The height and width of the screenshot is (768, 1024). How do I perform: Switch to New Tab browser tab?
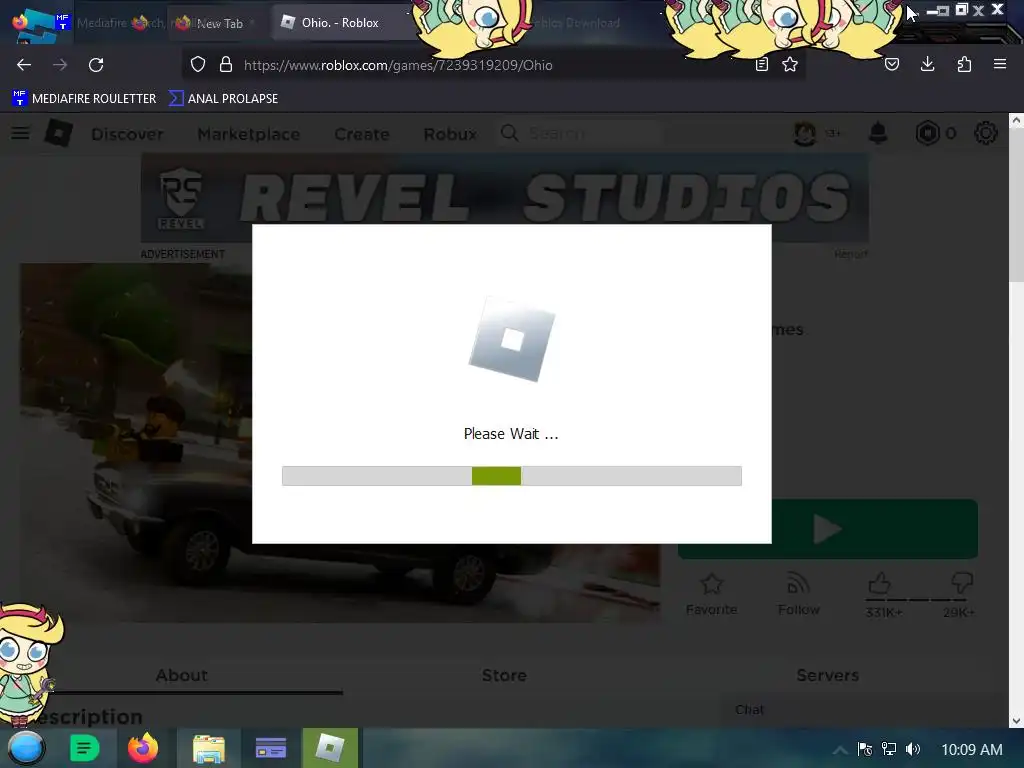214,23
